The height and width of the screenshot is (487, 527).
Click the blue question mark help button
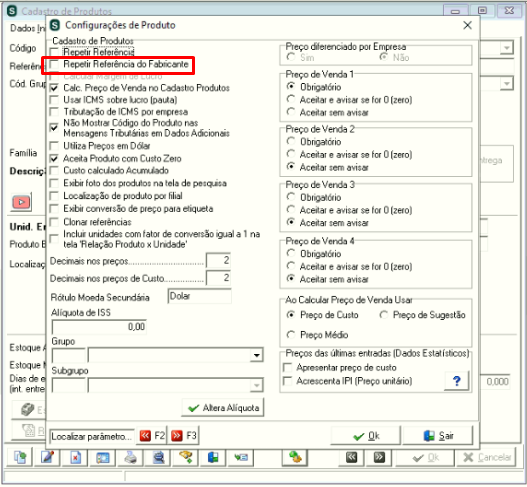tap(456, 381)
